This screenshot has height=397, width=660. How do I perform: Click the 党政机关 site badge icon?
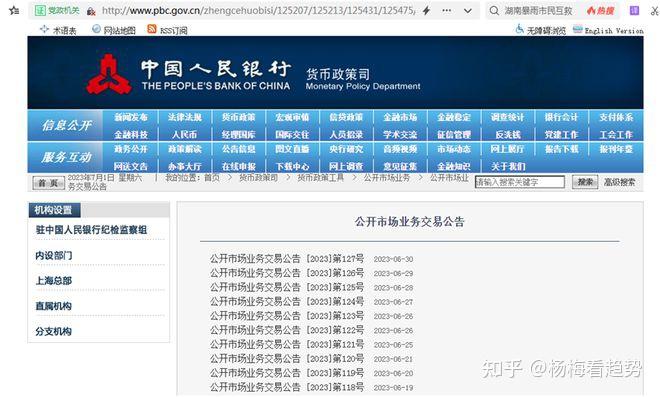click(57, 10)
